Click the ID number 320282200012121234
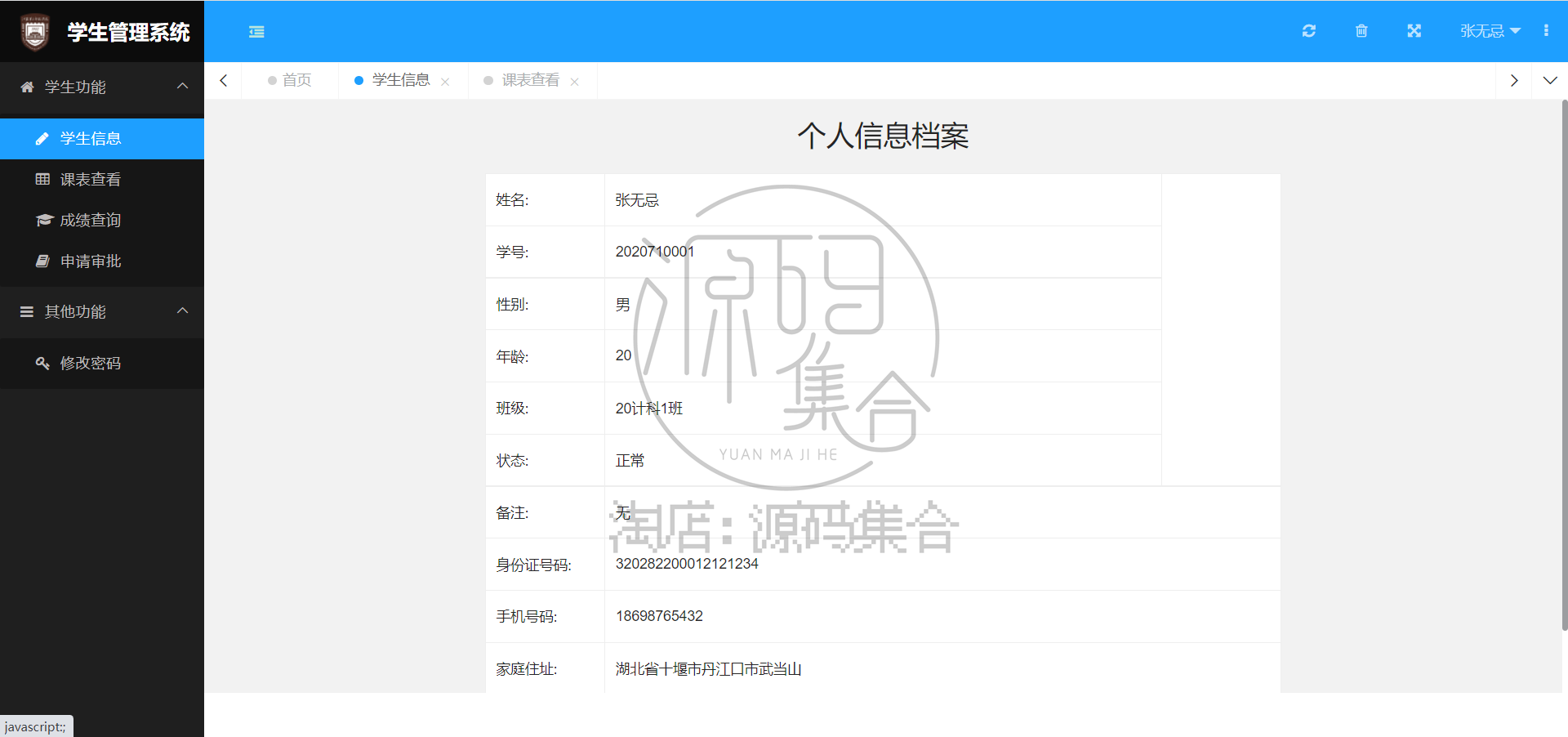1568x737 pixels. [x=687, y=564]
